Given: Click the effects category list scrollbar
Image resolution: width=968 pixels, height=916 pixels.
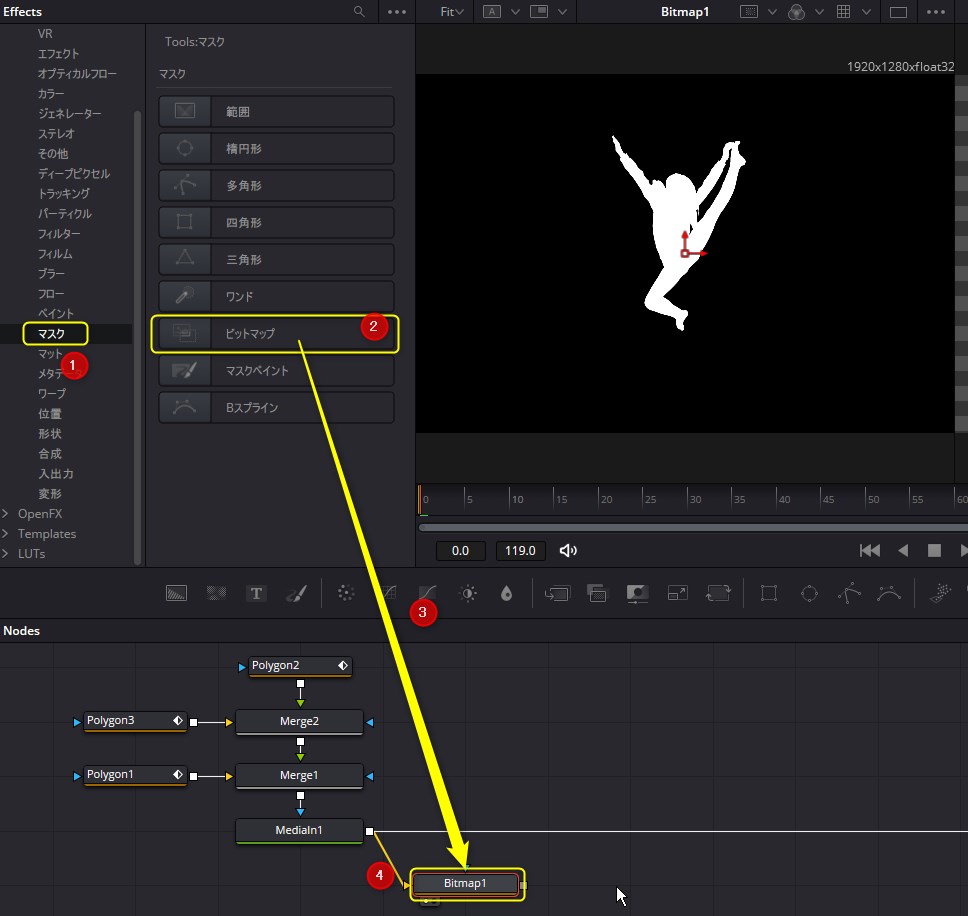Looking at the screenshot, I should tap(138, 336).
